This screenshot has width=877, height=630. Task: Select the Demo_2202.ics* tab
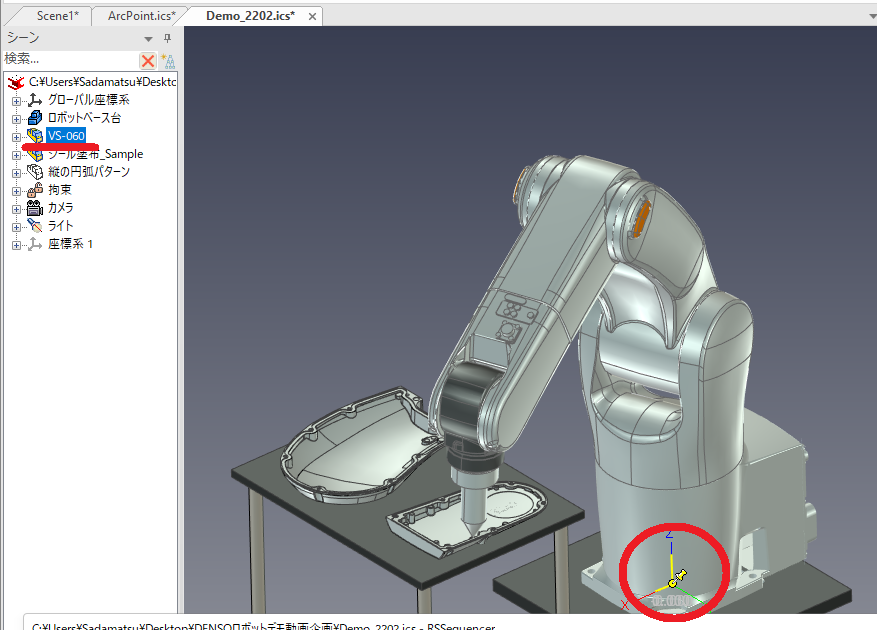[x=250, y=16]
